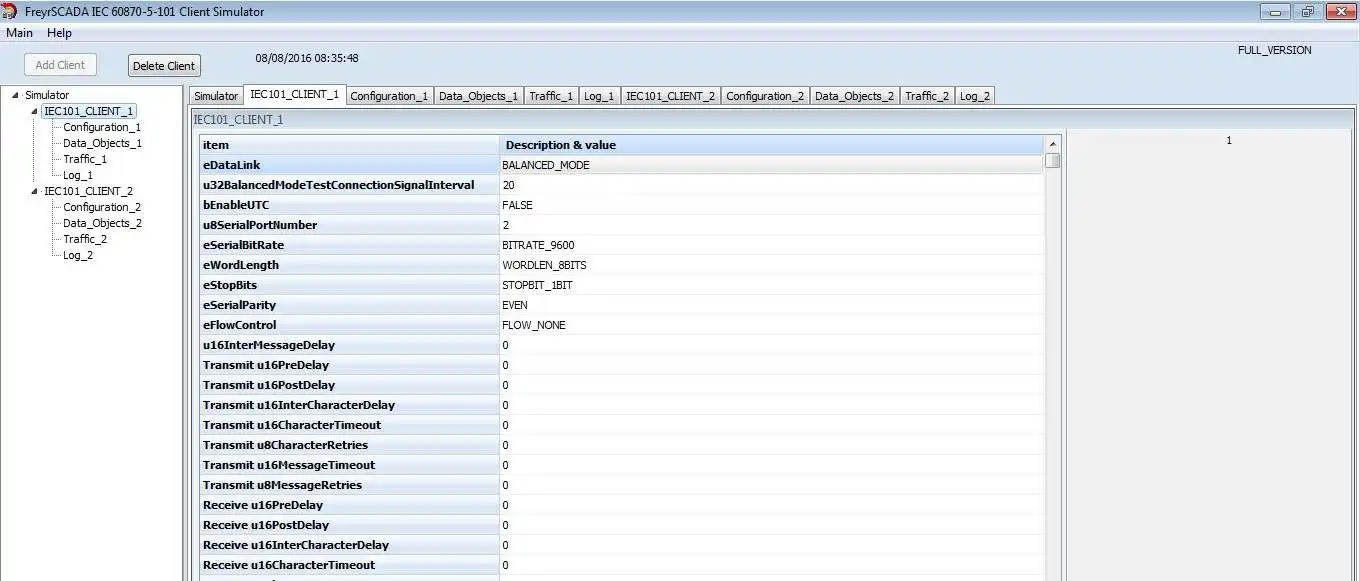
Task: Click the FreyrSCADA app icon in title bar
Action: 10,11
